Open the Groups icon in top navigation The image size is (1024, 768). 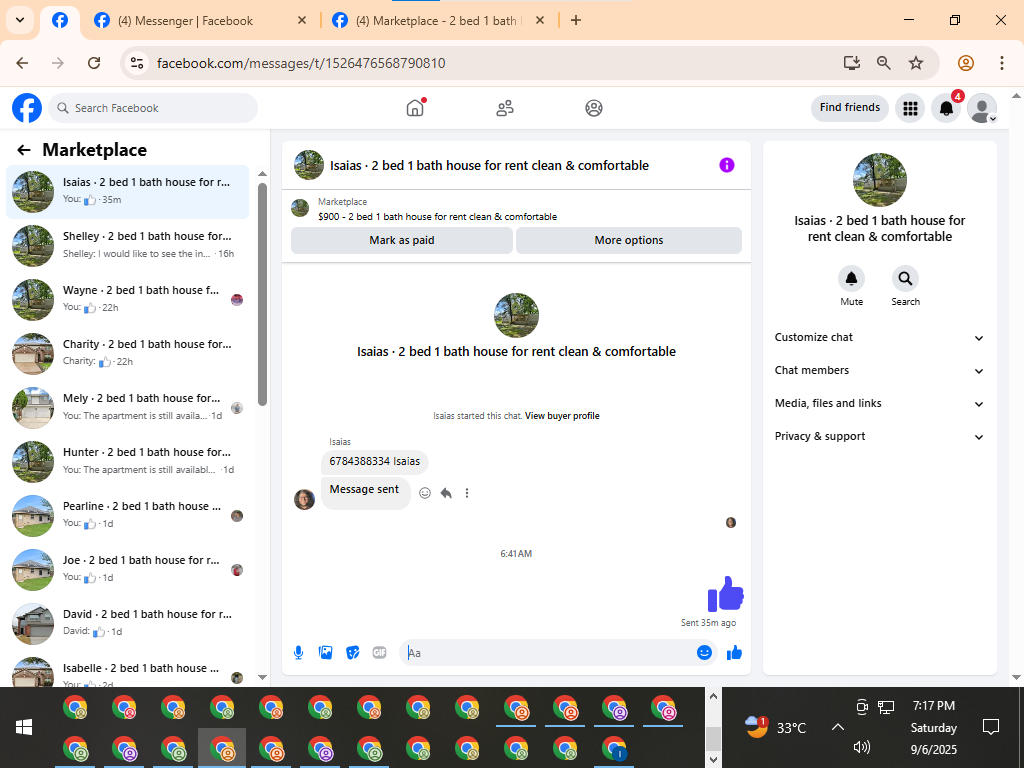coord(594,108)
